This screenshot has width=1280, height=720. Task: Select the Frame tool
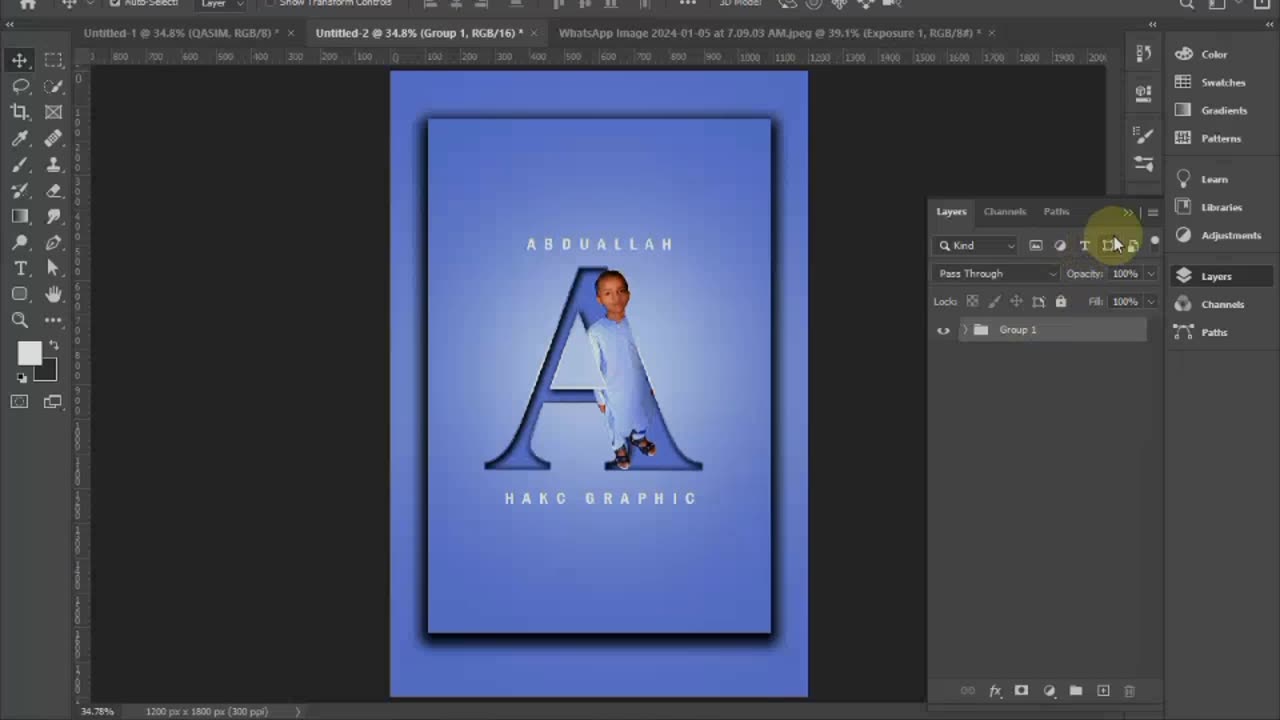point(54,112)
